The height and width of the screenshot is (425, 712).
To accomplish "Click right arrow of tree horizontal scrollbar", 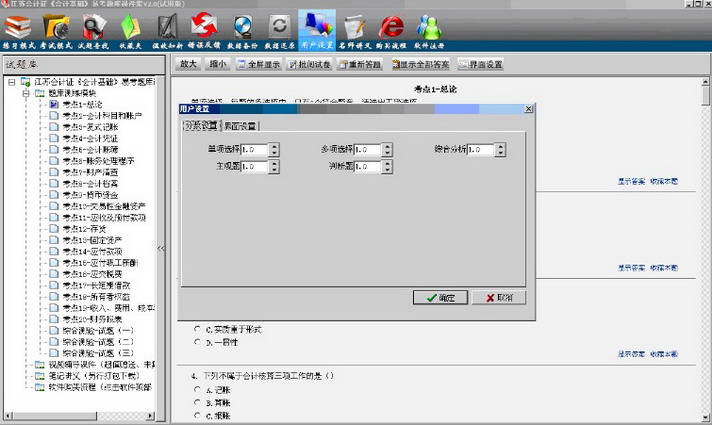I will tap(151, 415).
